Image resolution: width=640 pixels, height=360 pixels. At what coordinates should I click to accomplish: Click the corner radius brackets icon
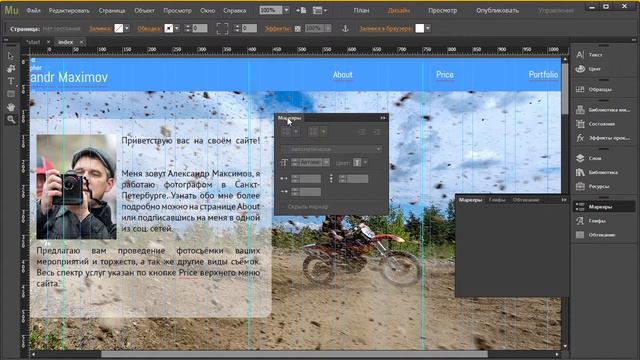[x=222, y=28]
